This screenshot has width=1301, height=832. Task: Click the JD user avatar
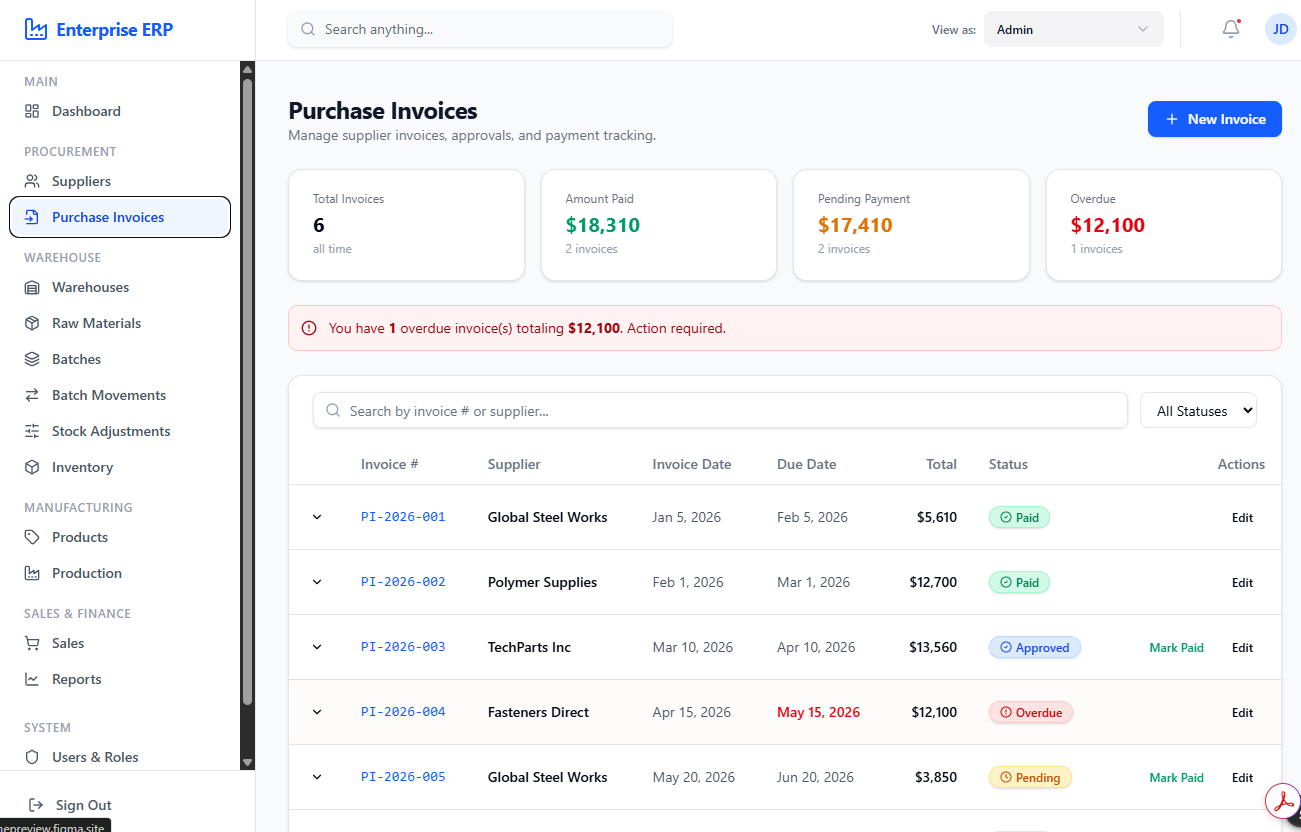point(1281,29)
